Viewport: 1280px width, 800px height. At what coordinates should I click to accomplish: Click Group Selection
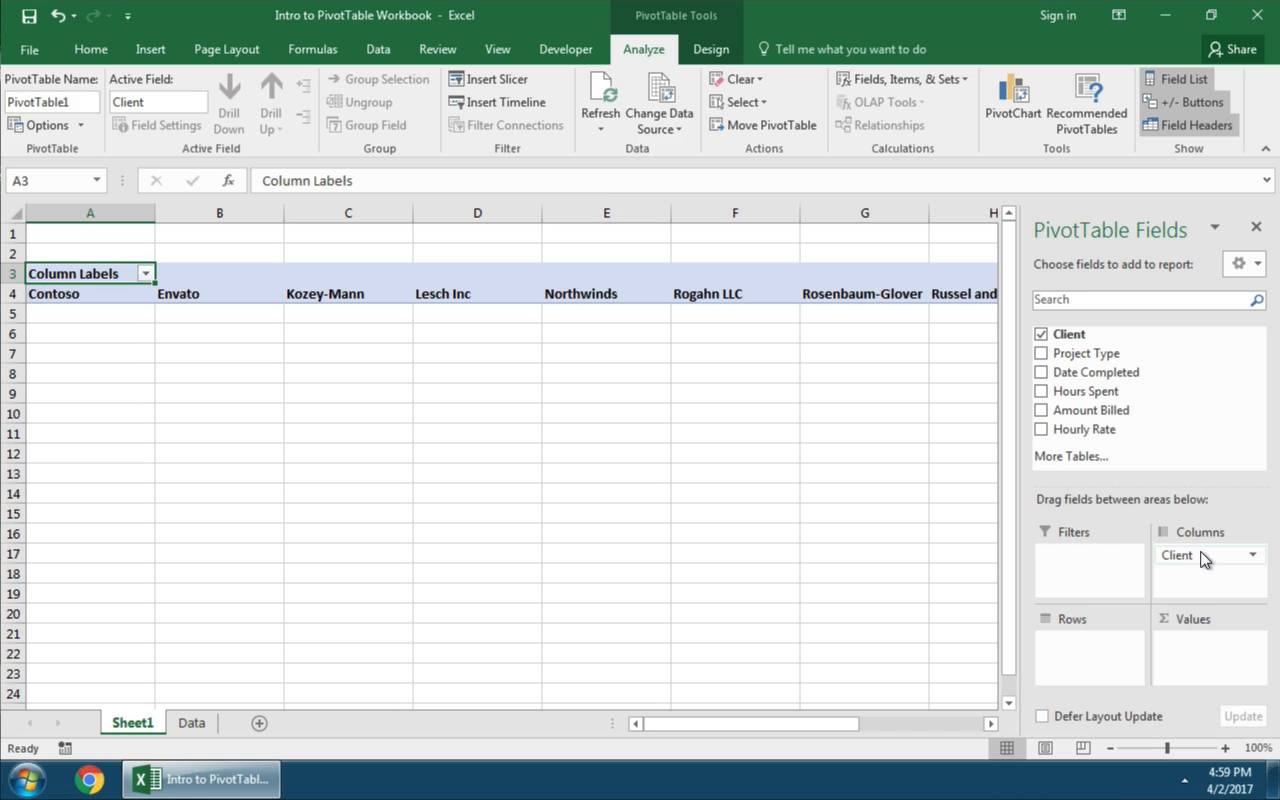pyautogui.click(x=378, y=79)
